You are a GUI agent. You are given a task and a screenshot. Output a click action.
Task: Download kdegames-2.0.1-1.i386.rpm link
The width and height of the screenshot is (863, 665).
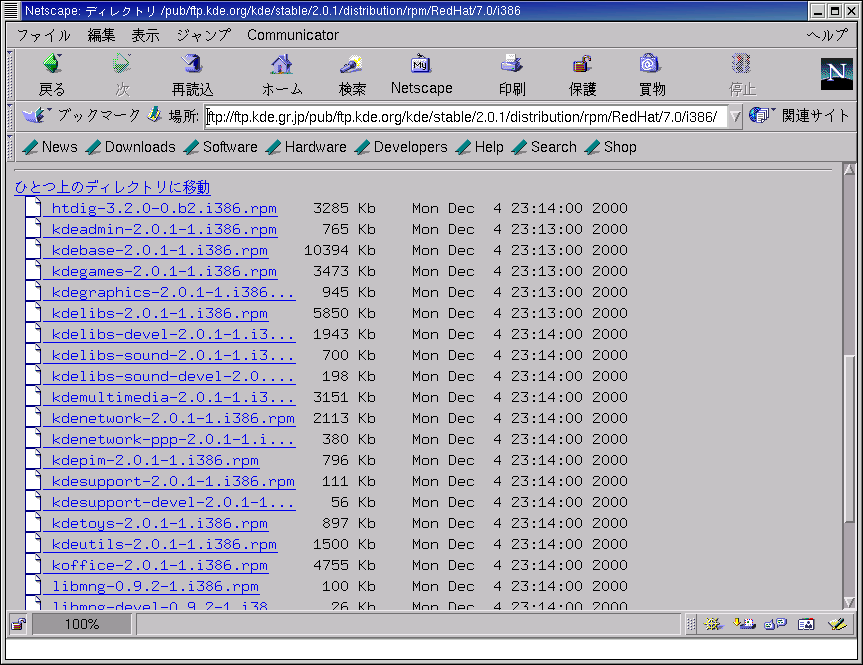tap(164, 271)
